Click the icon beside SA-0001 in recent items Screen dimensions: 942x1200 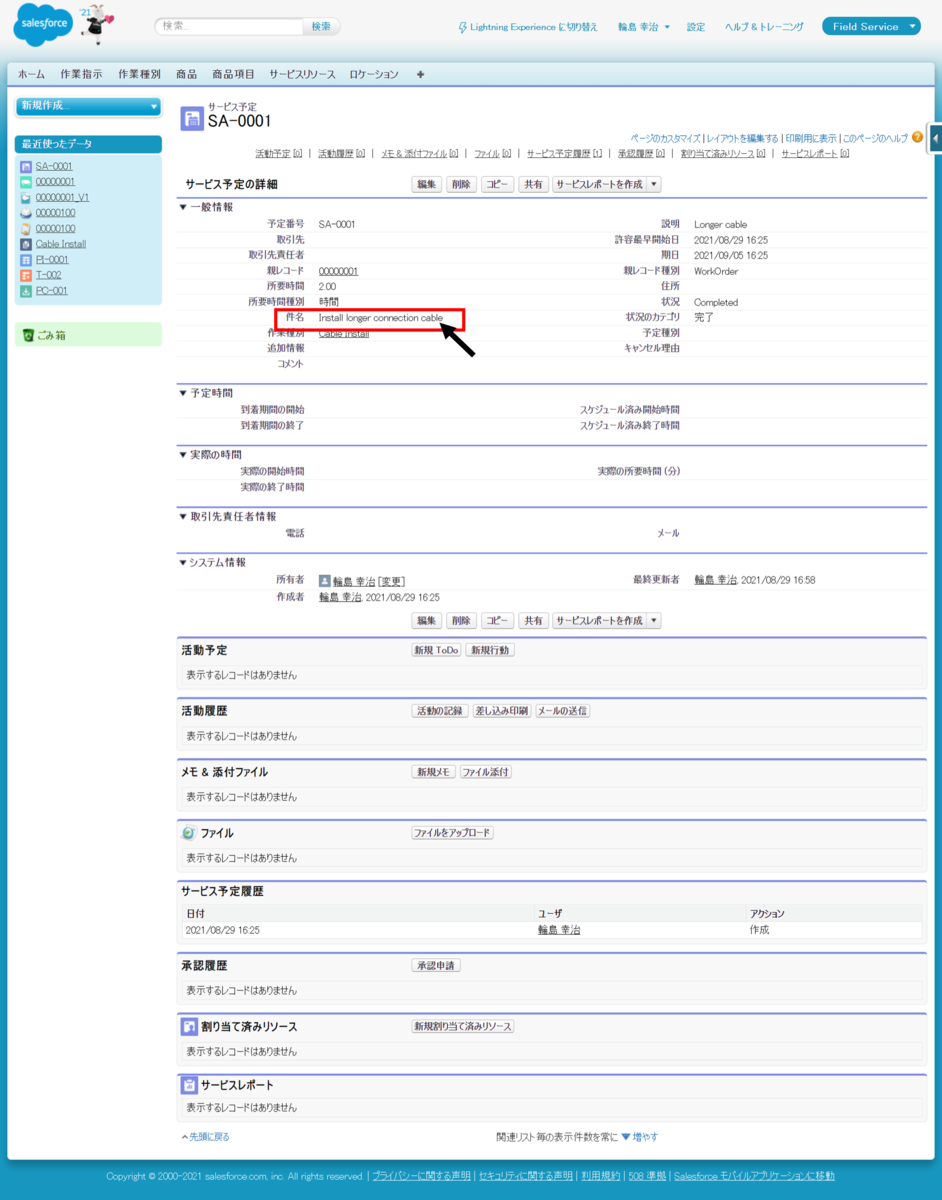(x=26, y=166)
